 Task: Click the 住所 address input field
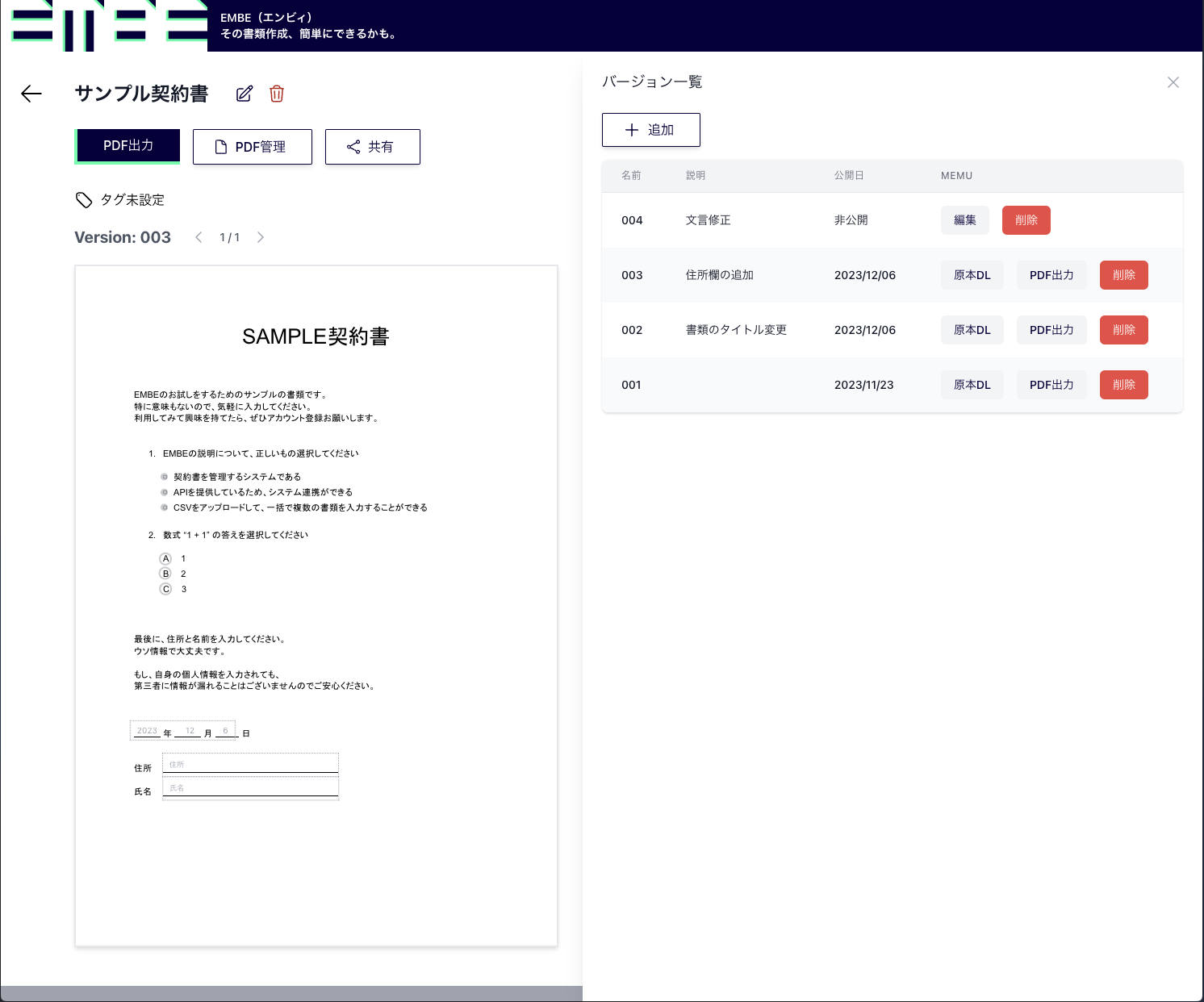pos(250,764)
